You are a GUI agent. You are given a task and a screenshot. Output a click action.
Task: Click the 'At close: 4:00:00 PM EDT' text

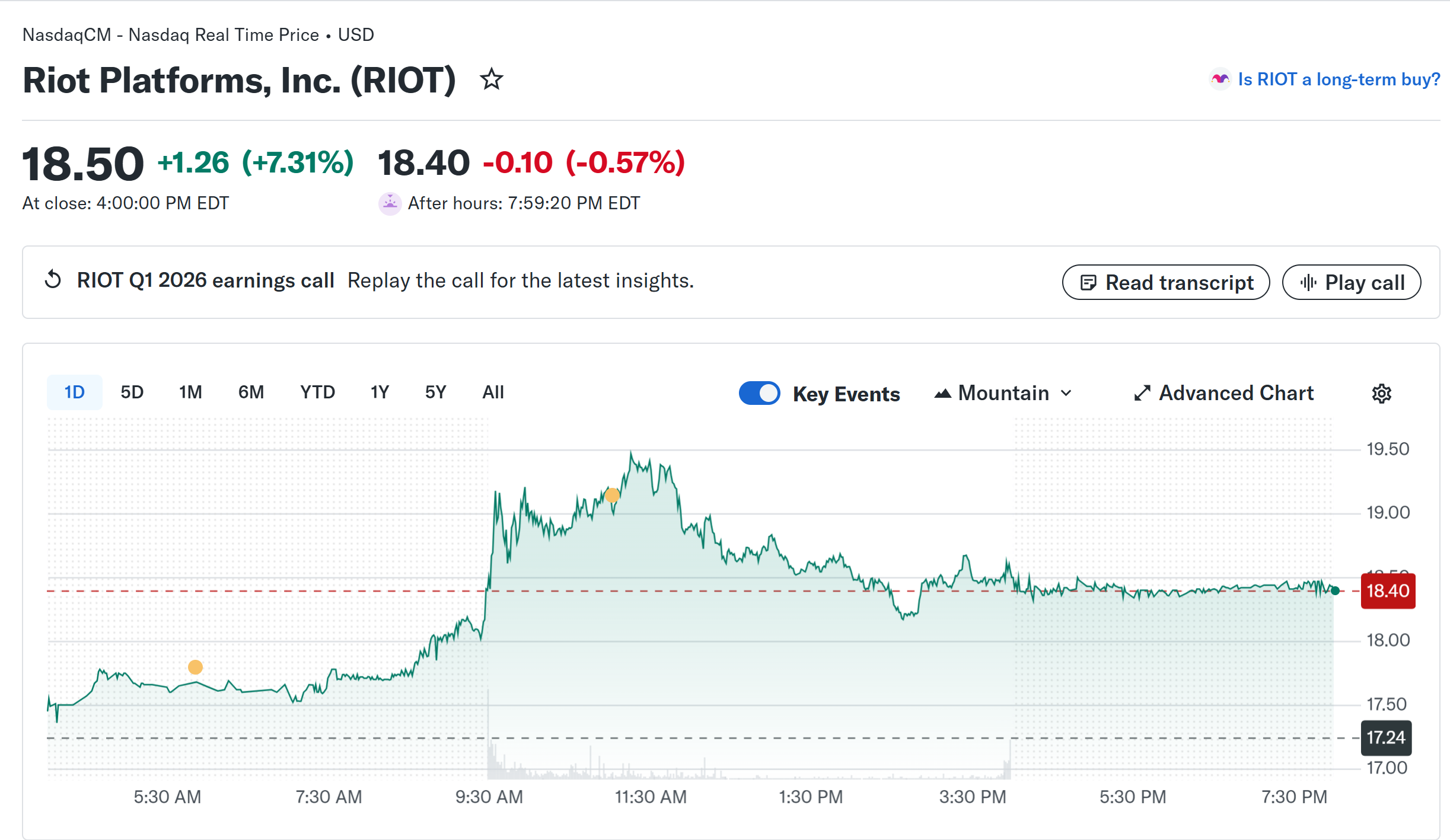[125, 203]
